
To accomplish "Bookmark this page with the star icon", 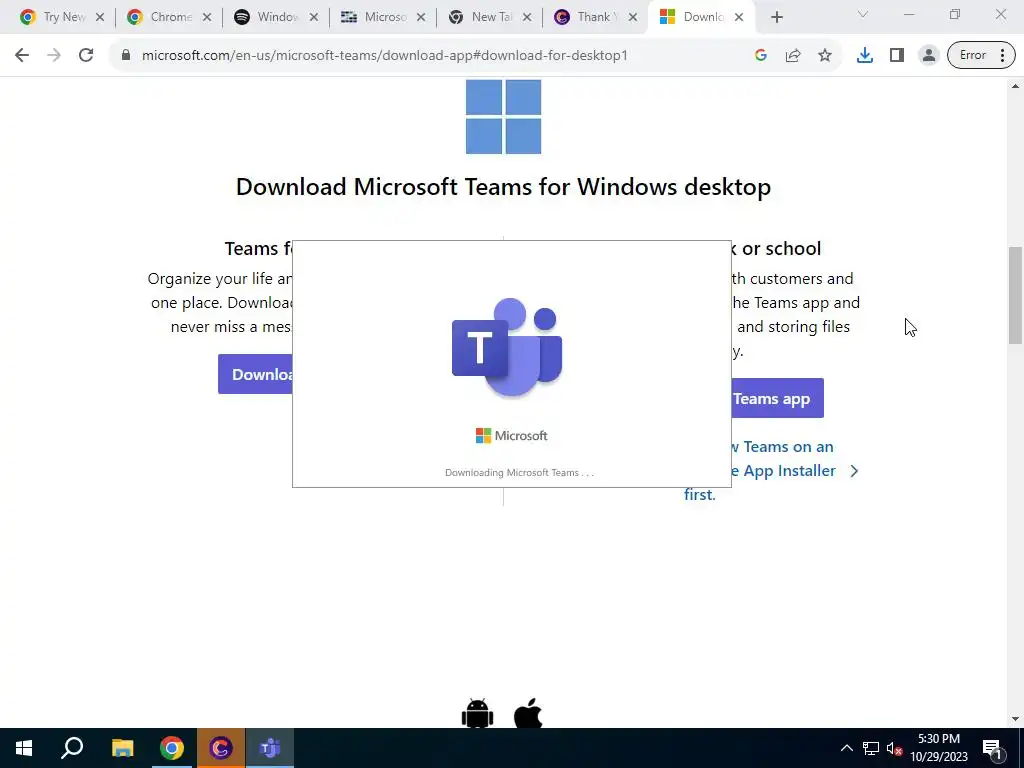I will tap(825, 56).
